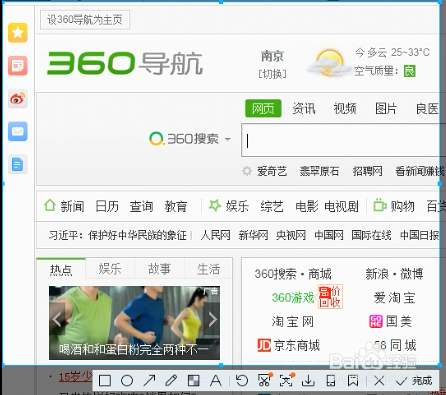Click the 习近平 headline news link
Image resolution: width=446 pixels, height=395 pixels.
coord(118,235)
